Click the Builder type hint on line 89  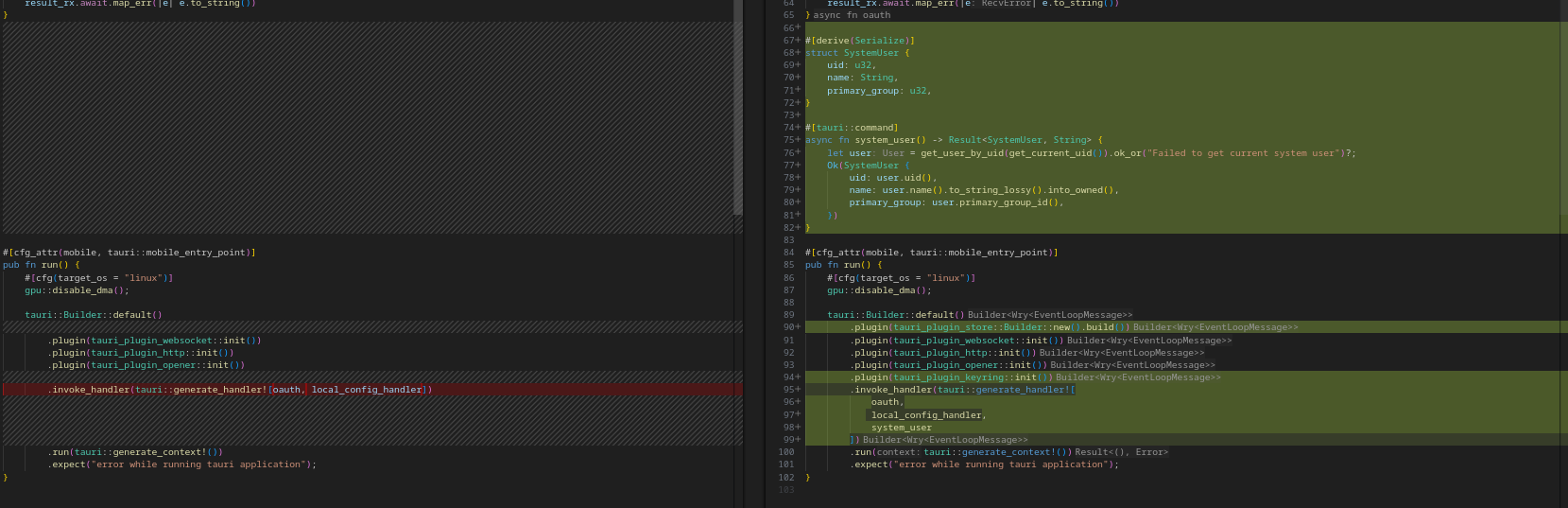point(1049,315)
